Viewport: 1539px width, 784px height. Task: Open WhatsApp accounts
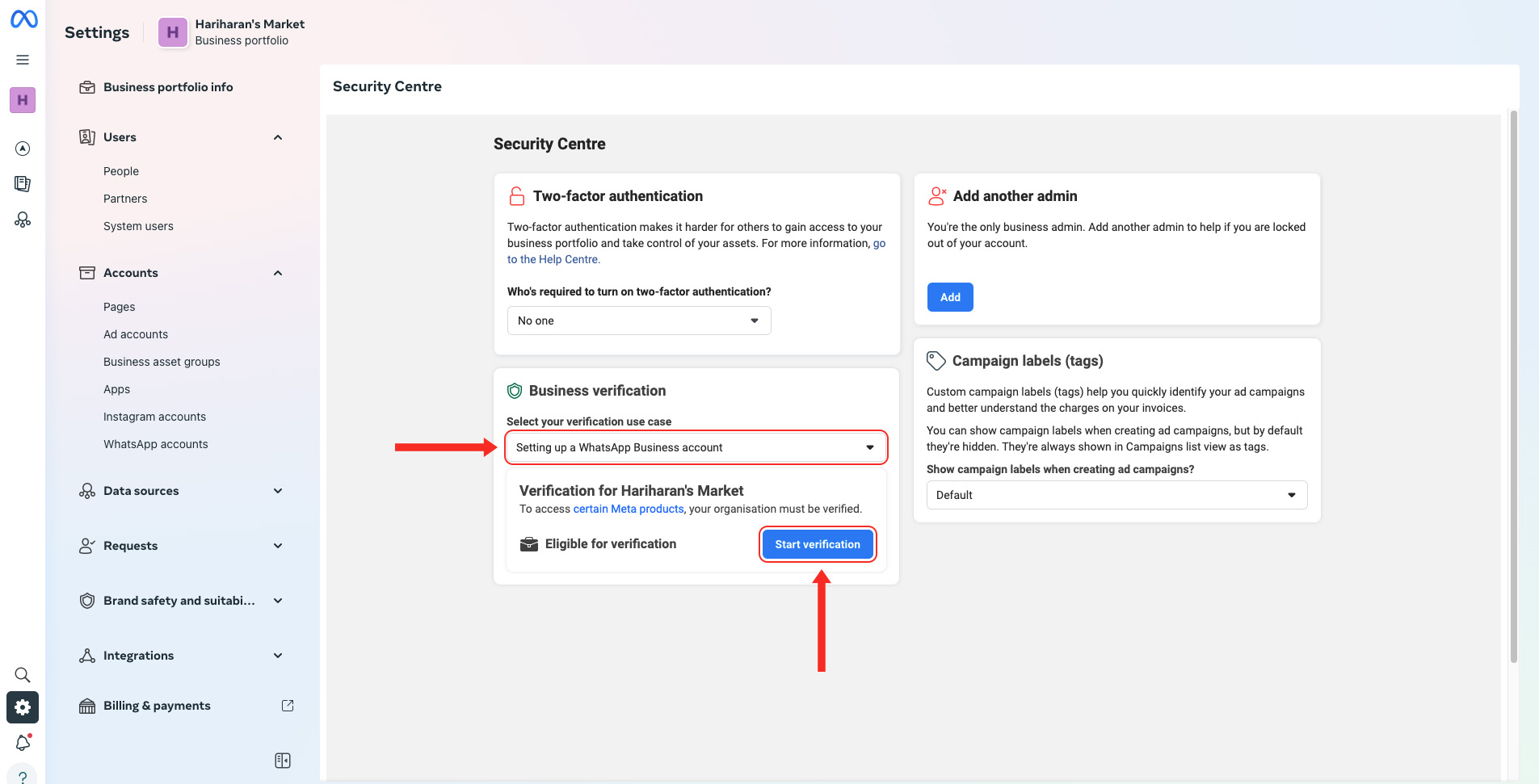(156, 444)
